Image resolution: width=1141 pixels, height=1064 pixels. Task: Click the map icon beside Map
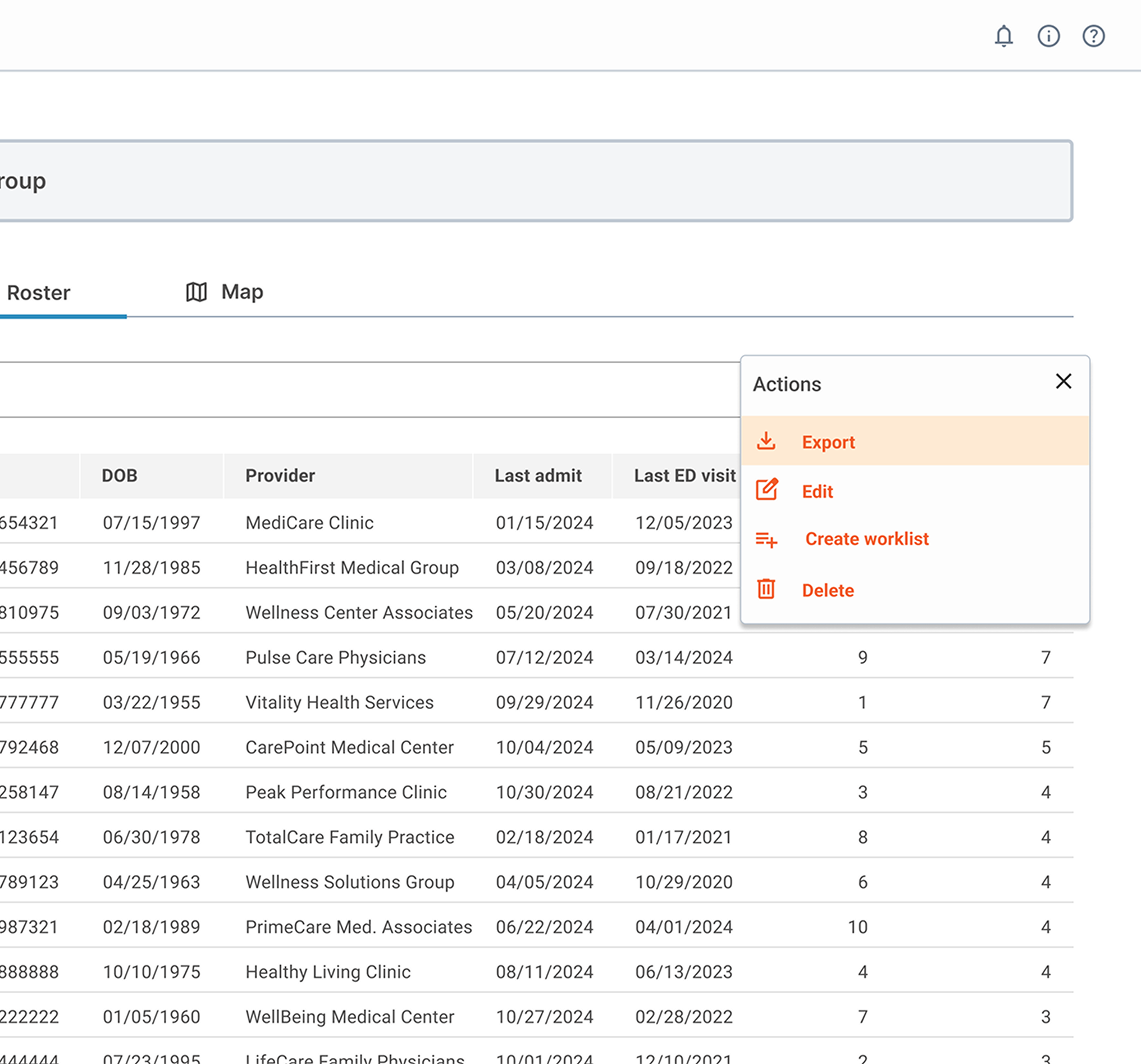196,292
